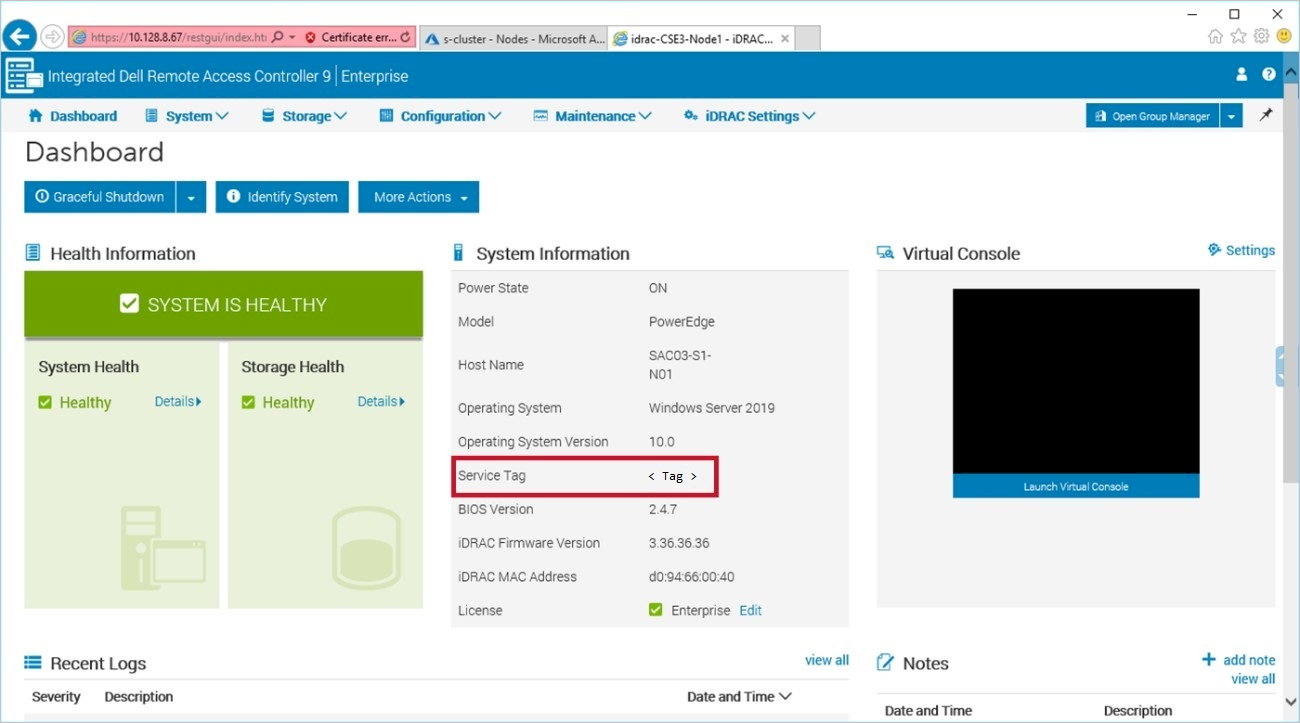Viewport: 1300px width, 723px height.
Task: Click the Enterprise license Edit link
Action: (750, 610)
